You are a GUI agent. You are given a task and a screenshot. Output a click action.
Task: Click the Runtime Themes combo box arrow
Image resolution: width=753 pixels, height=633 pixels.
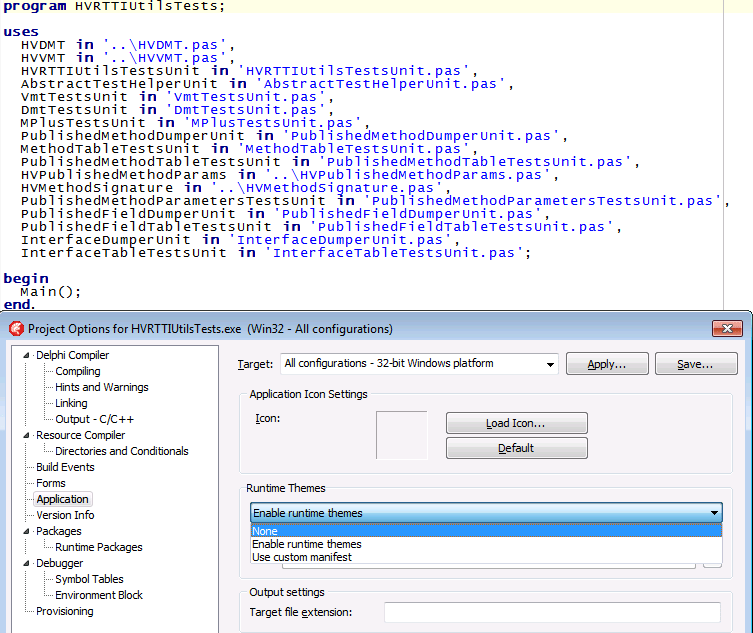click(x=714, y=513)
